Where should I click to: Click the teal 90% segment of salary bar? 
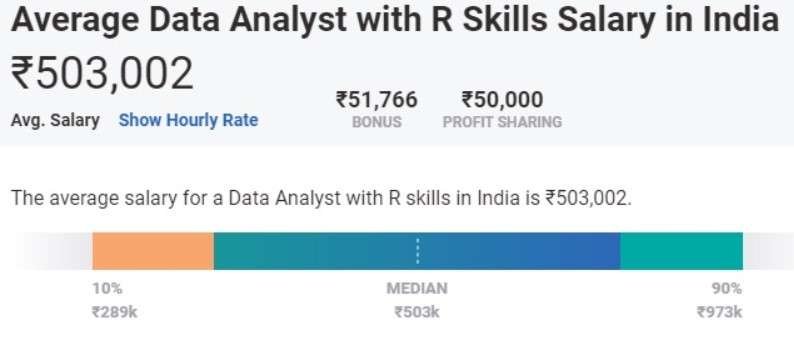(x=682, y=251)
